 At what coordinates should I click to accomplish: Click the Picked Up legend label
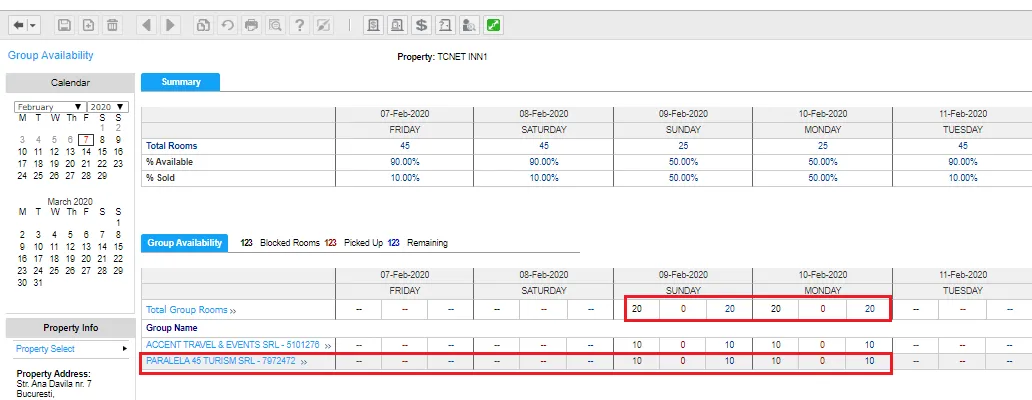[363, 243]
